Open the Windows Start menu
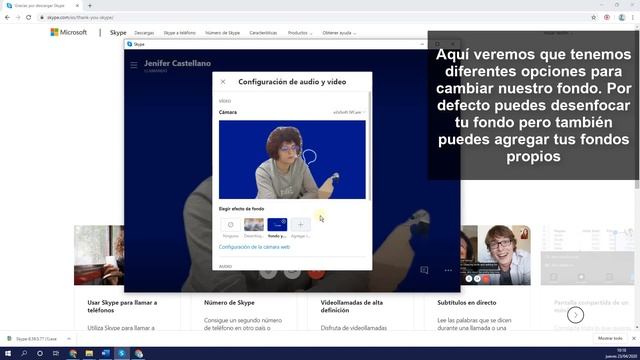640x360 pixels. (8, 353)
